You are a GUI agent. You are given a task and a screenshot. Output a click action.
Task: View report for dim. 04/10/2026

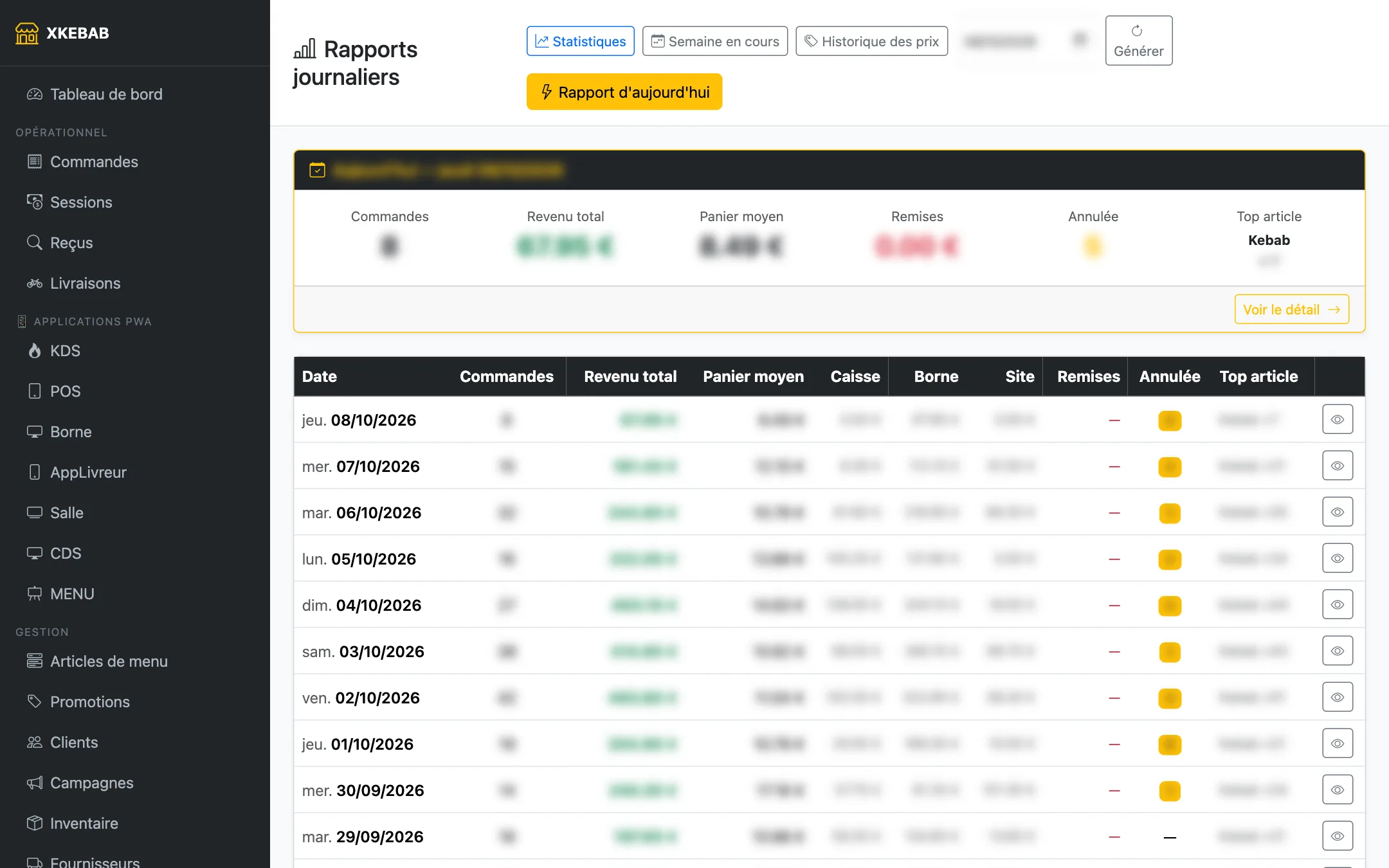(1338, 605)
